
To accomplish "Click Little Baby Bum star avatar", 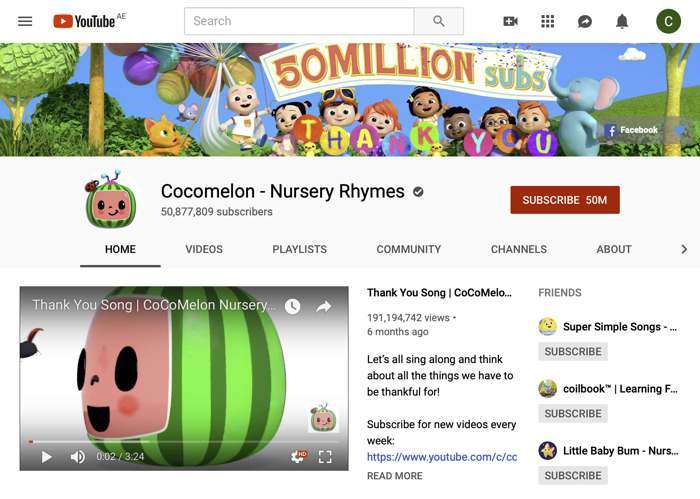I will [x=547, y=451].
